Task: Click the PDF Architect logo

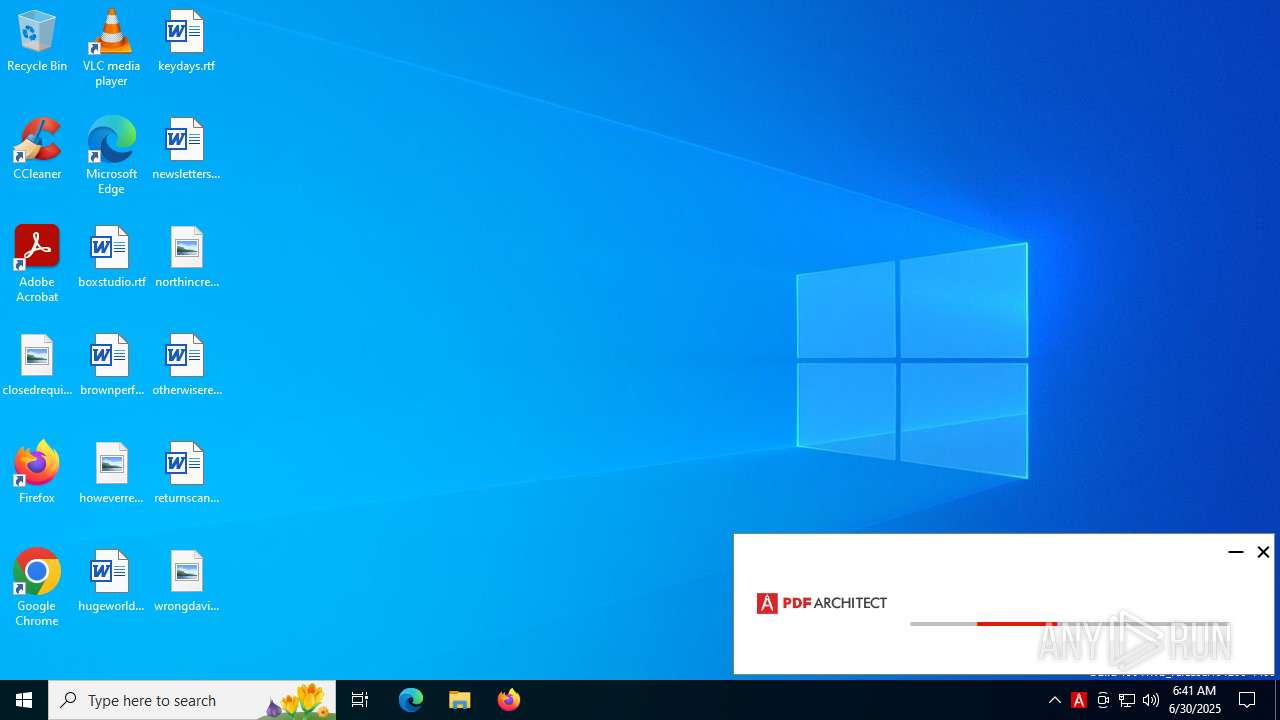Action: (822, 603)
